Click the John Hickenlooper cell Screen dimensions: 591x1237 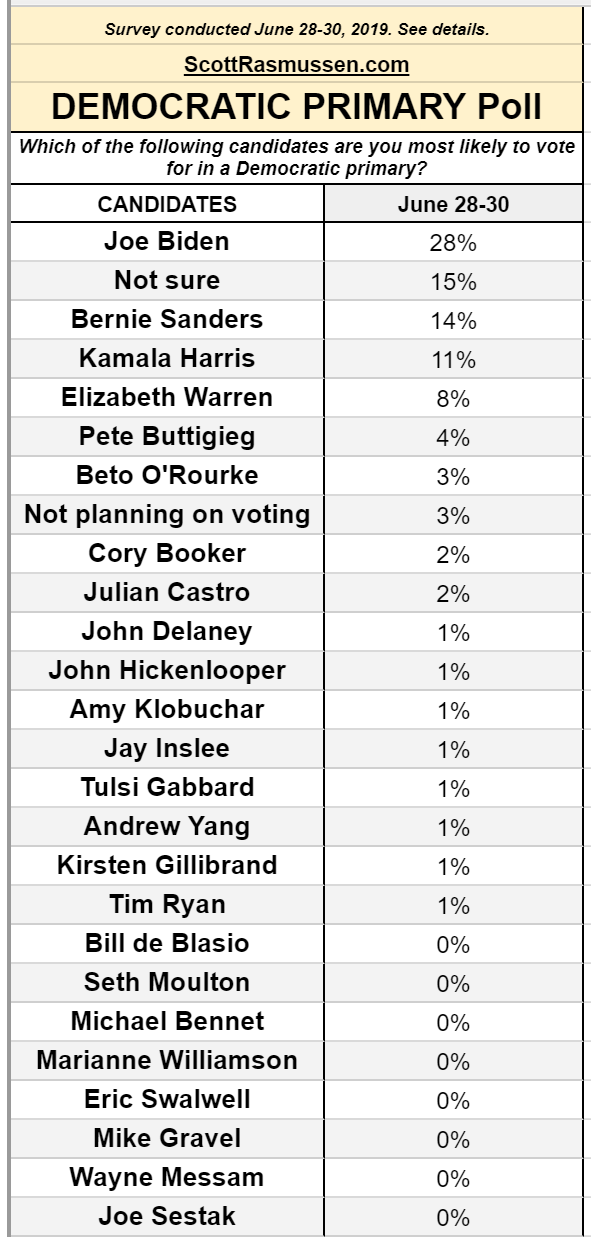click(x=167, y=670)
